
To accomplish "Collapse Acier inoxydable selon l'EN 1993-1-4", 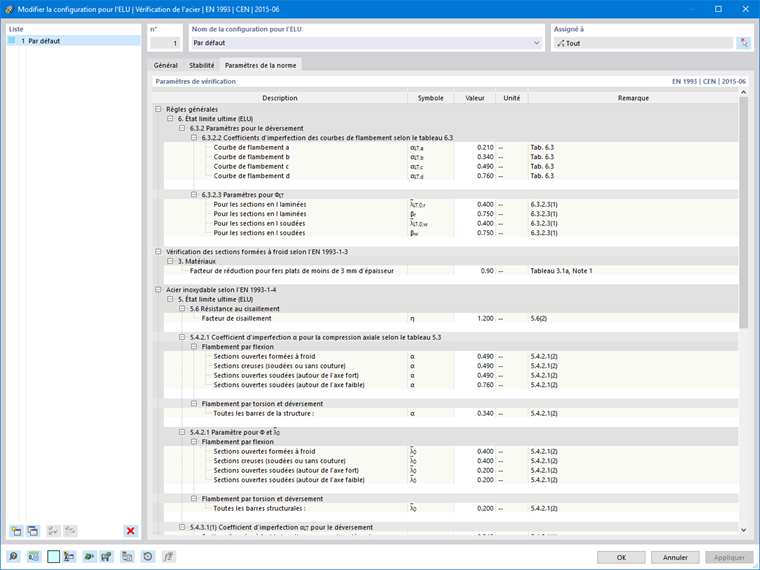I will coord(158,289).
